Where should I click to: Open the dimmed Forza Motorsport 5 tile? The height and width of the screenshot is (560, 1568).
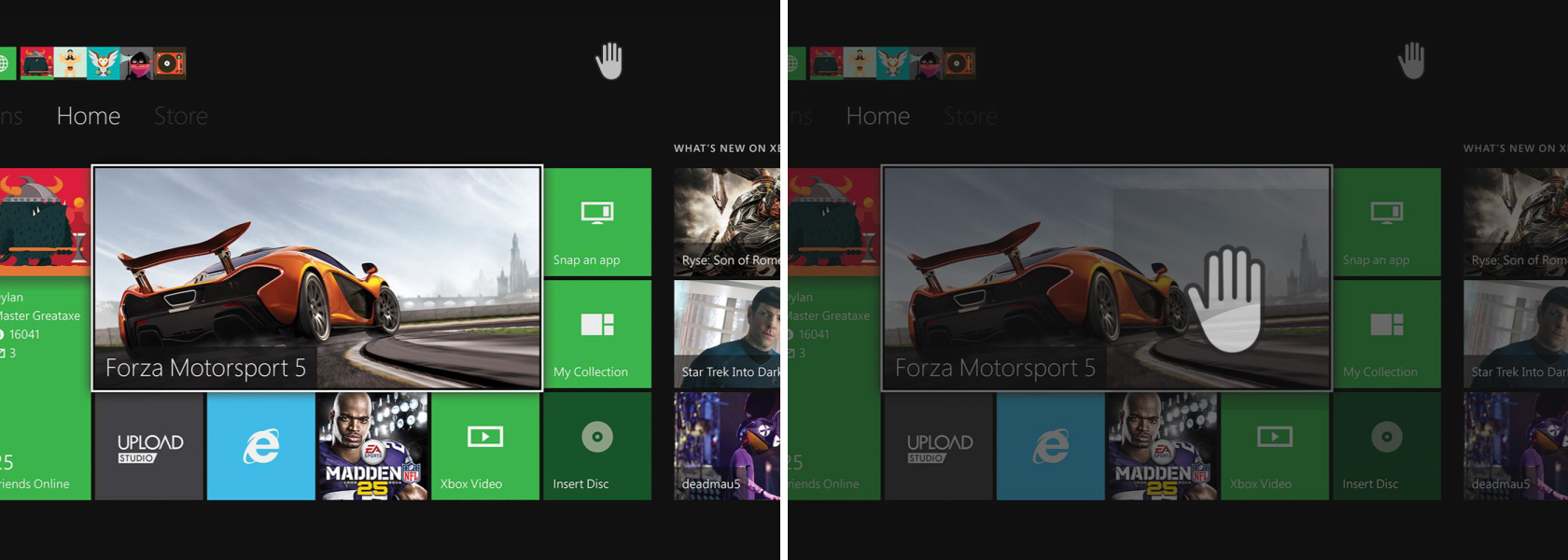click(x=1107, y=278)
